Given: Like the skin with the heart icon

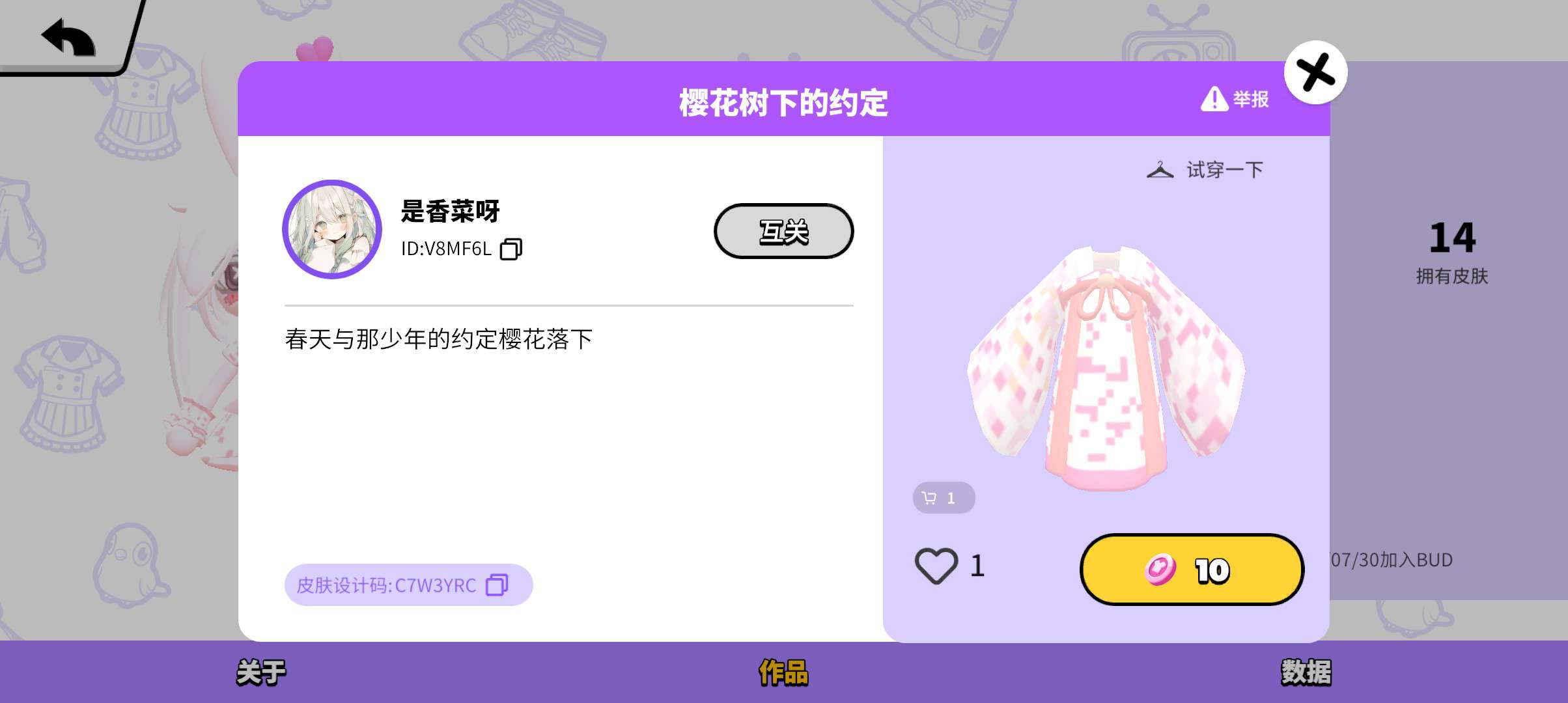Looking at the screenshot, I should click(x=936, y=566).
